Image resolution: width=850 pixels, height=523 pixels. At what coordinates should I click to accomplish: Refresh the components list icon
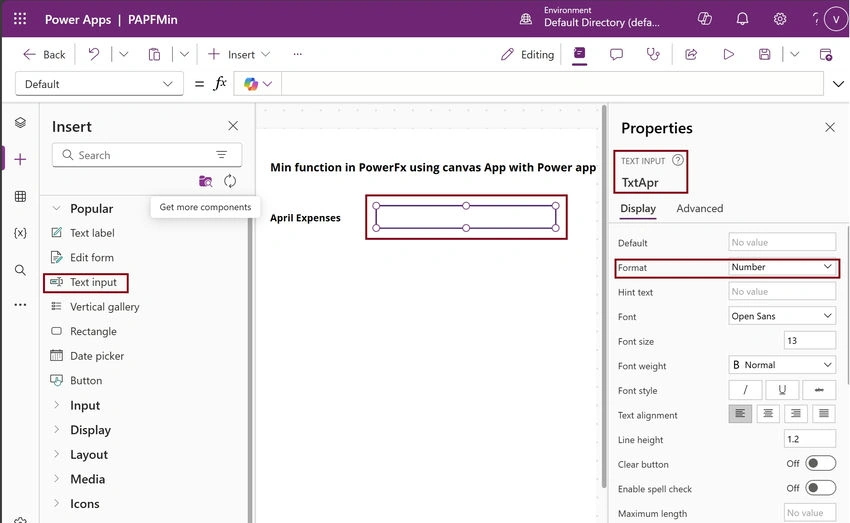tap(230, 181)
